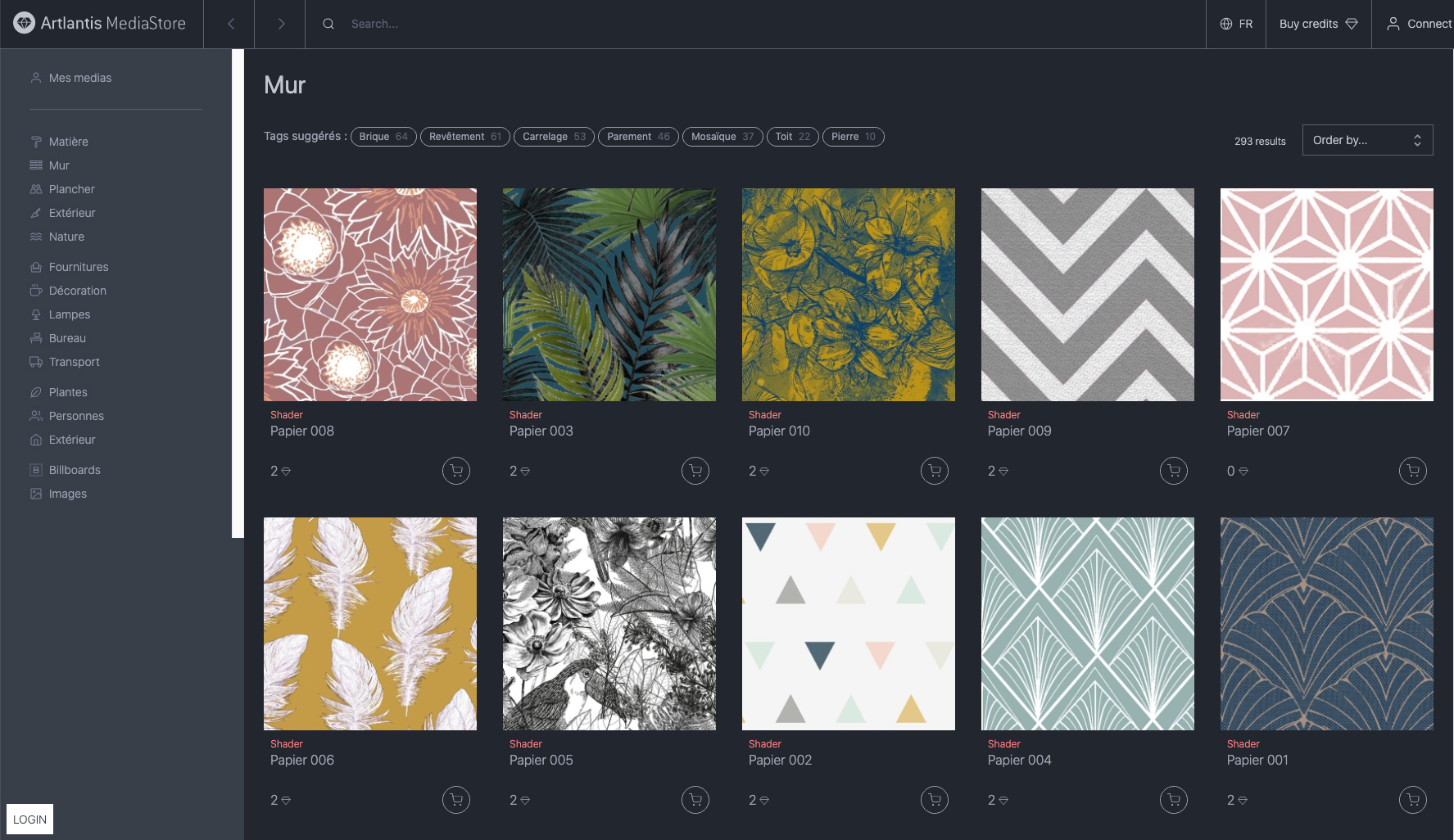Click the Artlantis MediaStore logo icon

coord(25,24)
